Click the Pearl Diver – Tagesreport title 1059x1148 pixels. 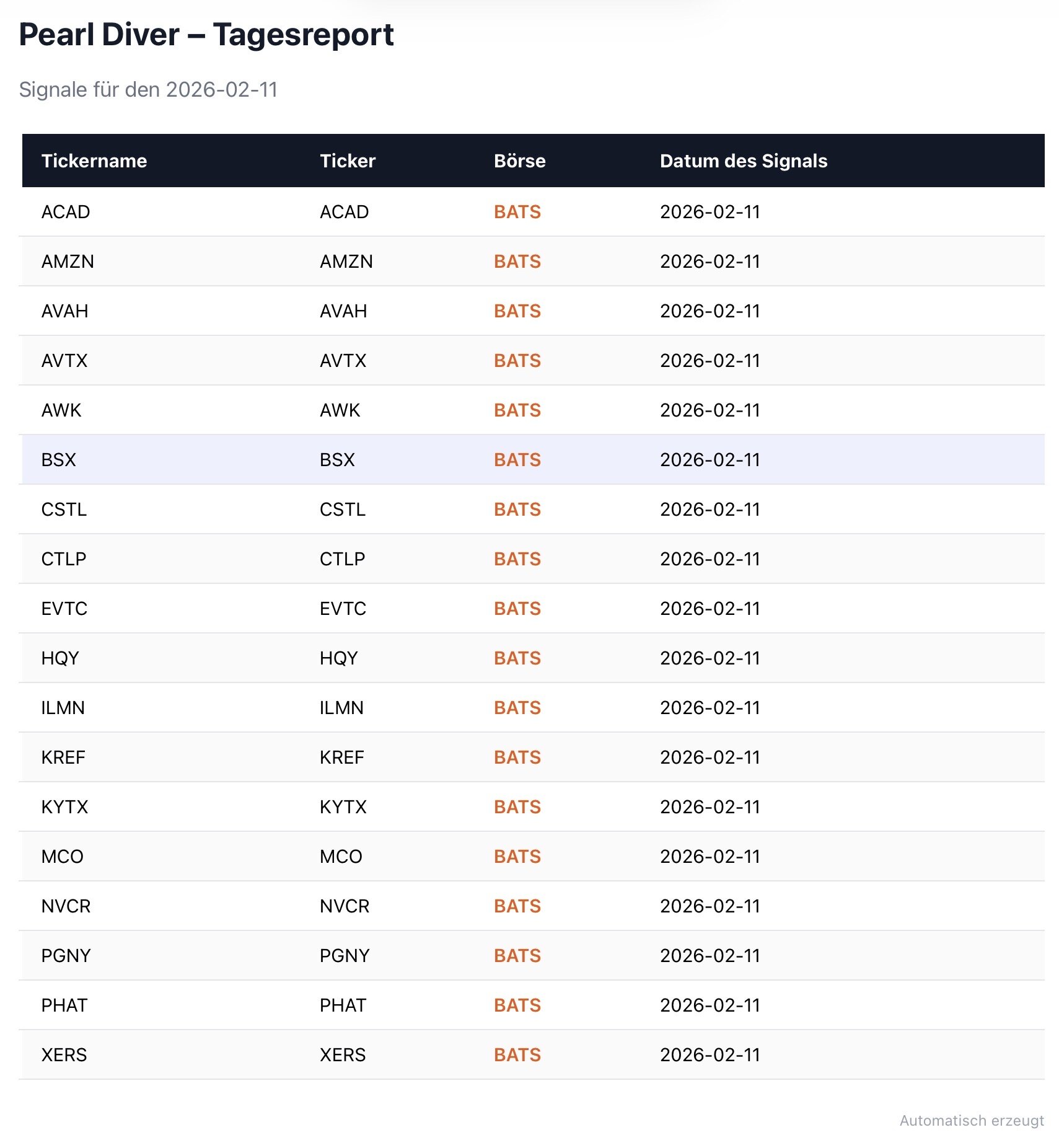pyautogui.click(x=206, y=35)
